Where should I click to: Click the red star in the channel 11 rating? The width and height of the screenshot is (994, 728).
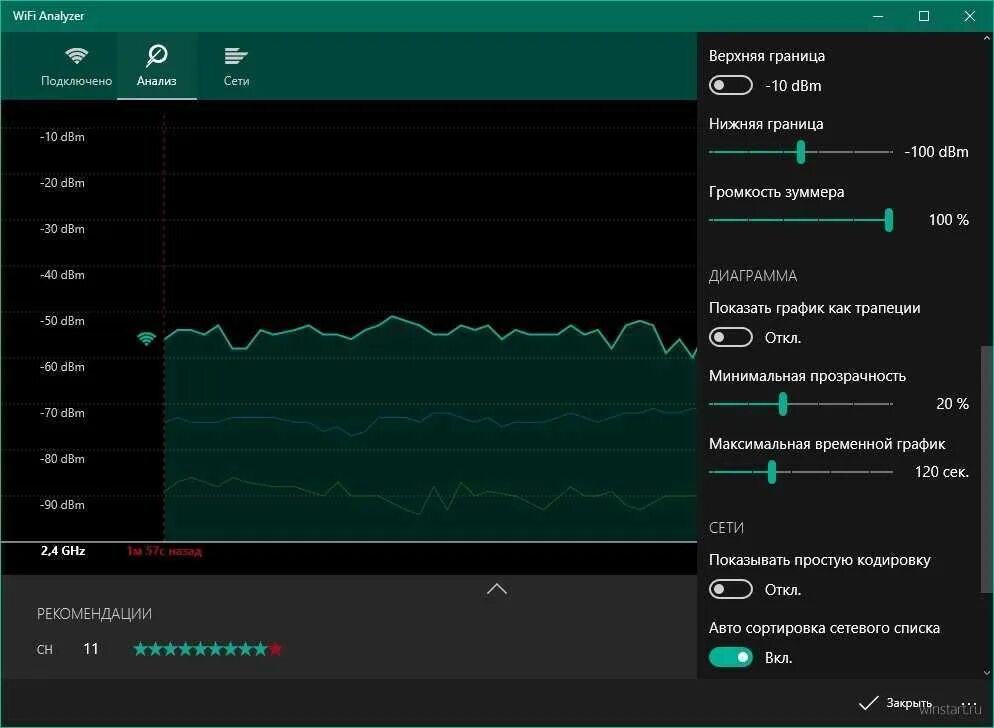tap(276, 649)
